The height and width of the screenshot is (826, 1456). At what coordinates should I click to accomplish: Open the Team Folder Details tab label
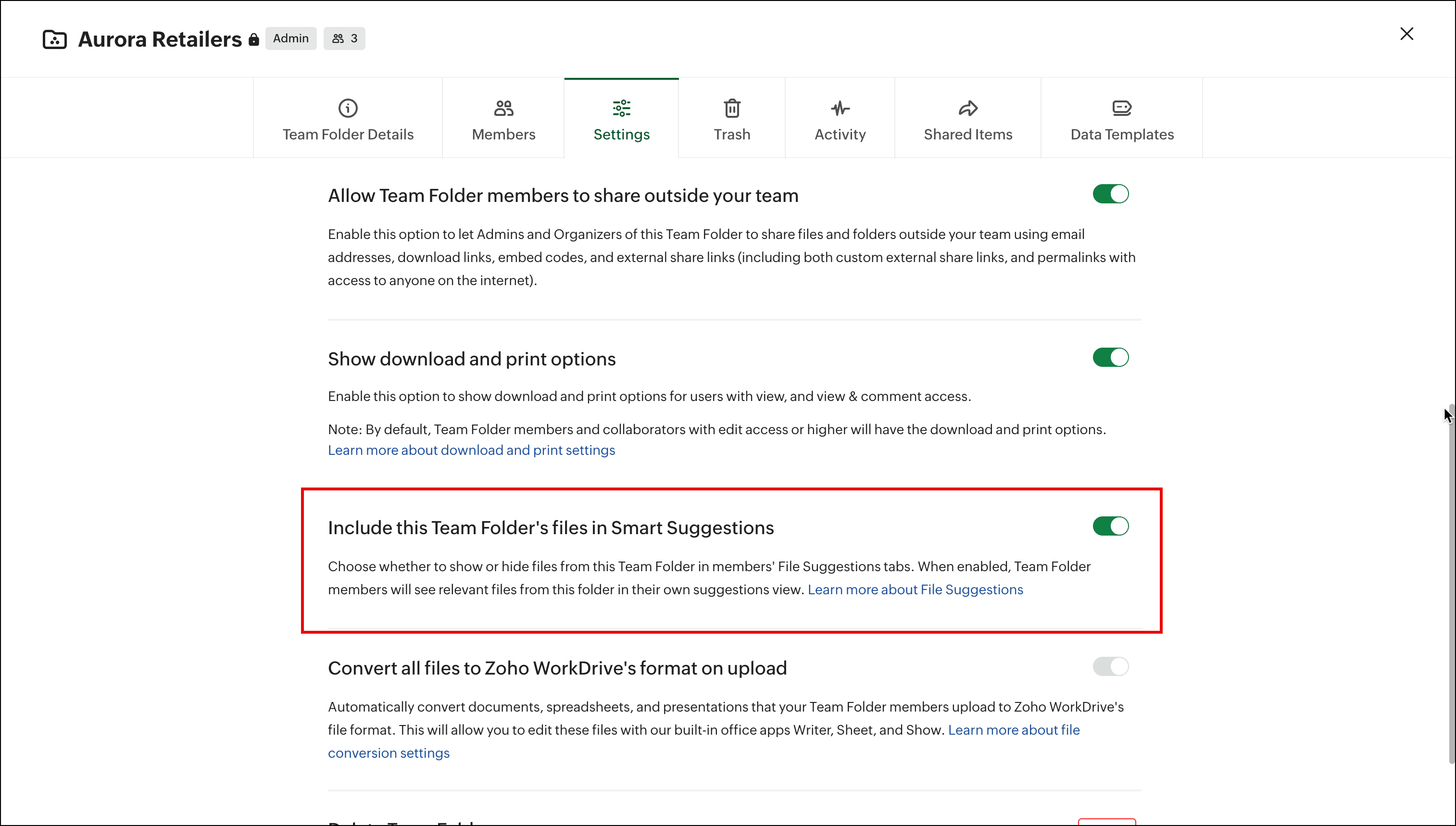click(348, 135)
